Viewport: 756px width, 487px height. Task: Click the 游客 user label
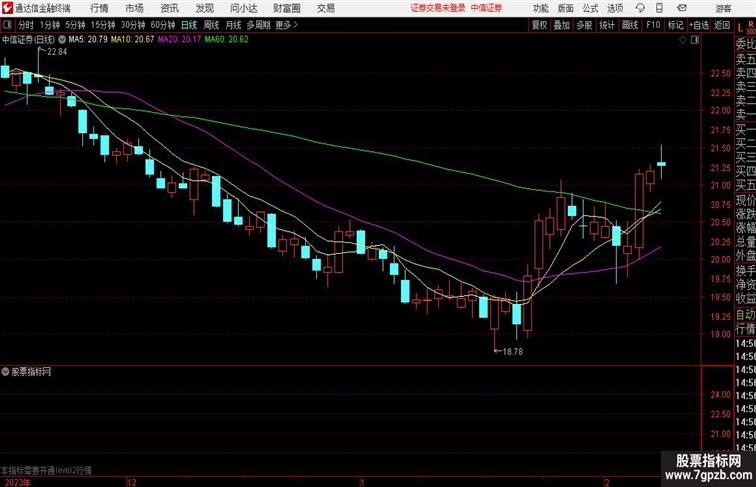[723, 8]
